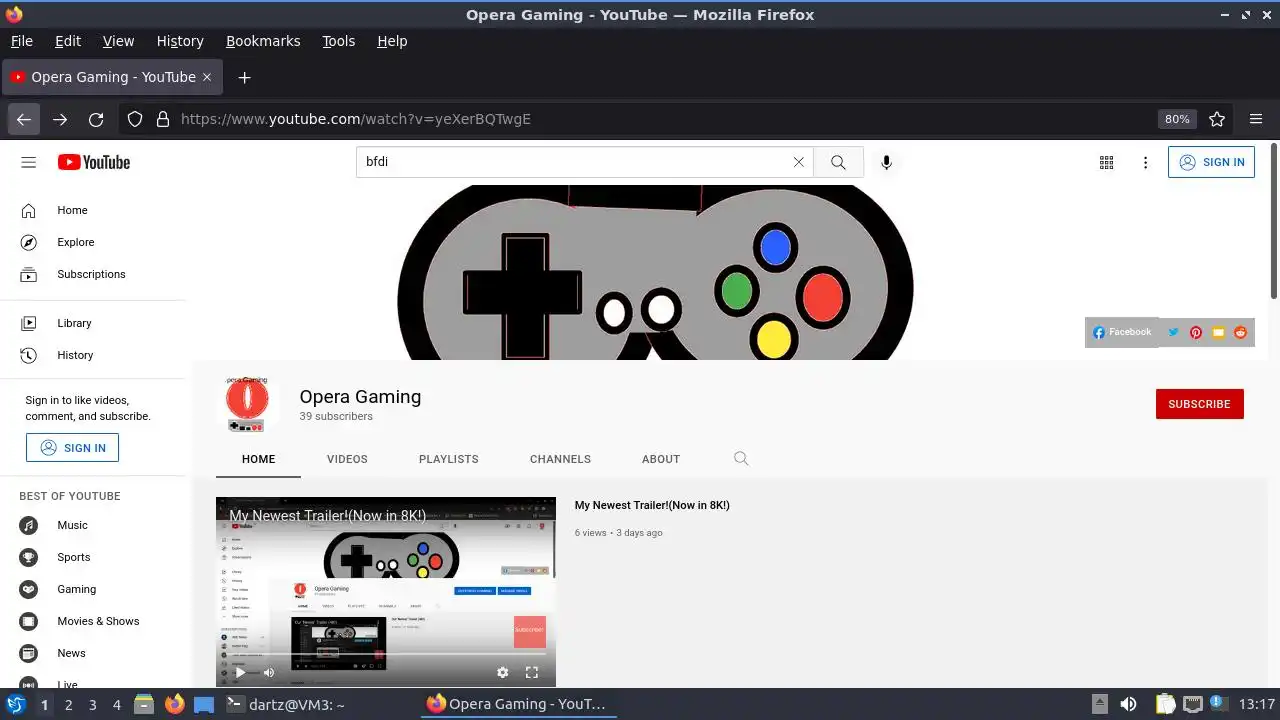This screenshot has height=720, width=1280.
Task: Open a new browser tab
Action: pyautogui.click(x=244, y=77)
